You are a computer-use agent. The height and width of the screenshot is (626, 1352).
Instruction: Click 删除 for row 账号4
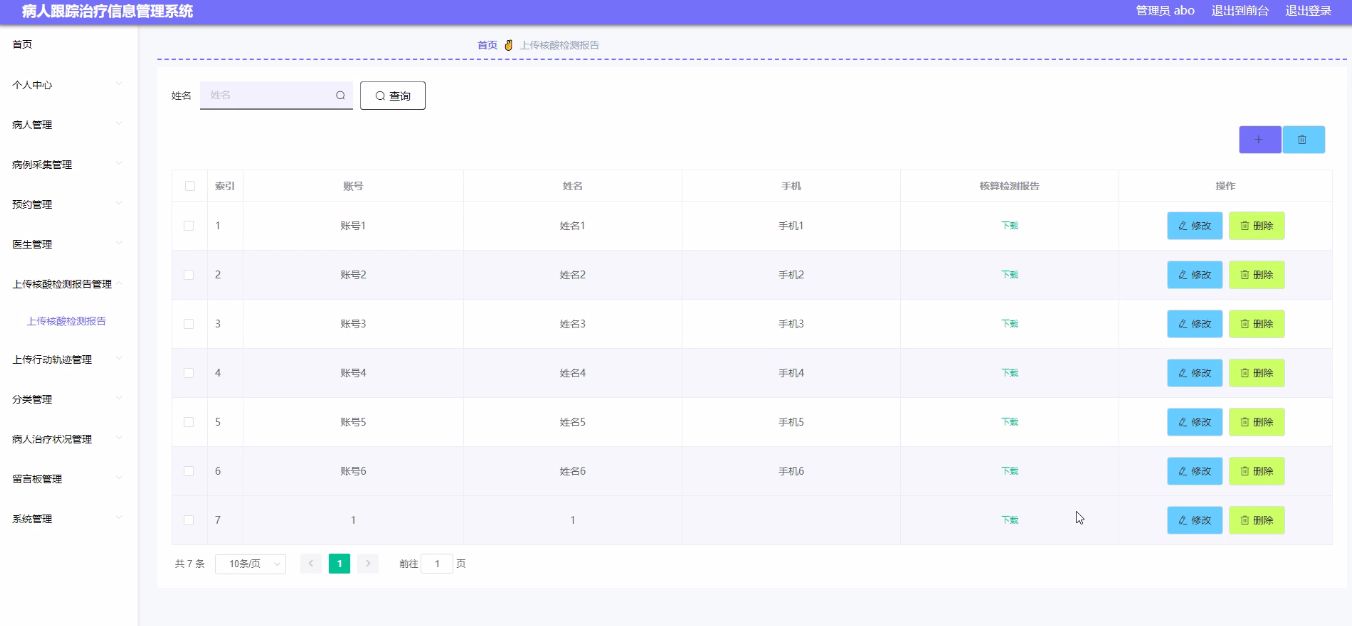pos(1257,373)
